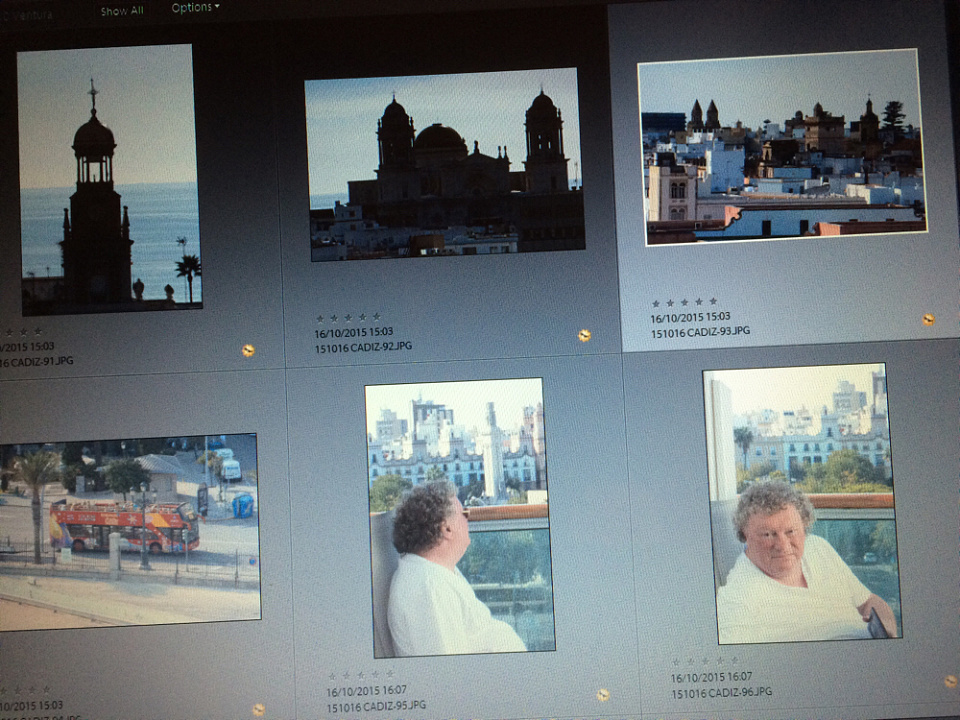The height and width of the screenshot is (720, 960).
Task: Set a one-star rating on CADIZ-95
Action: [332, 677]
